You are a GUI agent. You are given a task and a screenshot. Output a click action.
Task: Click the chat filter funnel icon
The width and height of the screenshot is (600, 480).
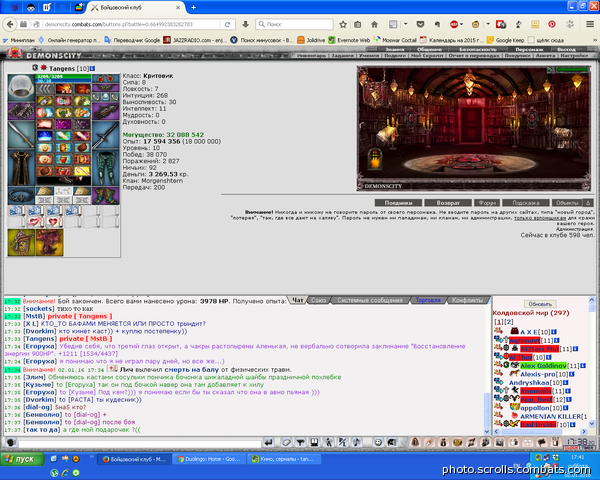point(301,442)
